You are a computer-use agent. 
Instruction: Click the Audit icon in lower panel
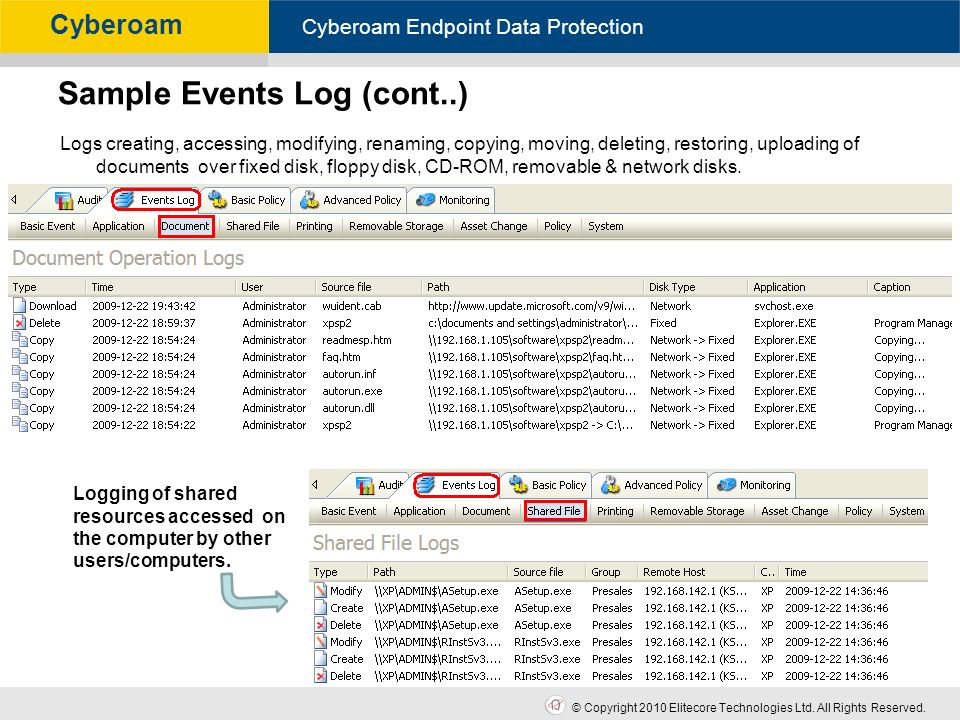[365, 486]
